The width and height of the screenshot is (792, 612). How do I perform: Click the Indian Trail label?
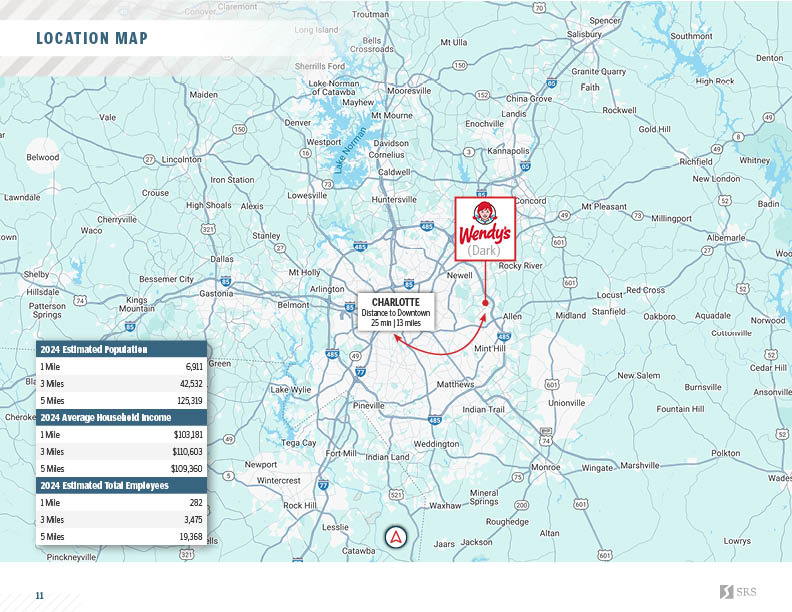483,410
